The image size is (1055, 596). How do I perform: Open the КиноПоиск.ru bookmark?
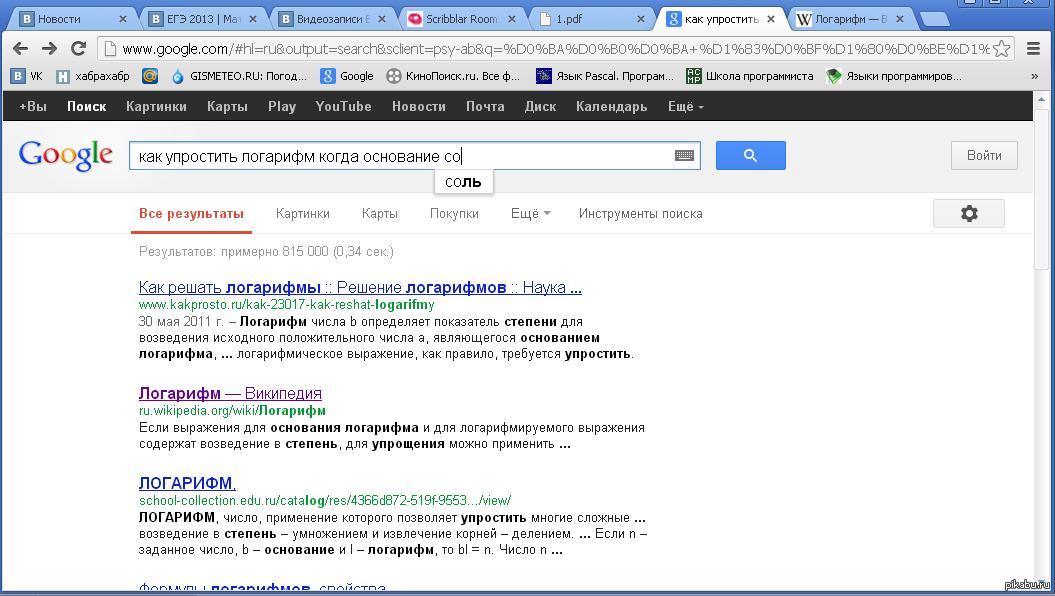[x=453, y=76]
